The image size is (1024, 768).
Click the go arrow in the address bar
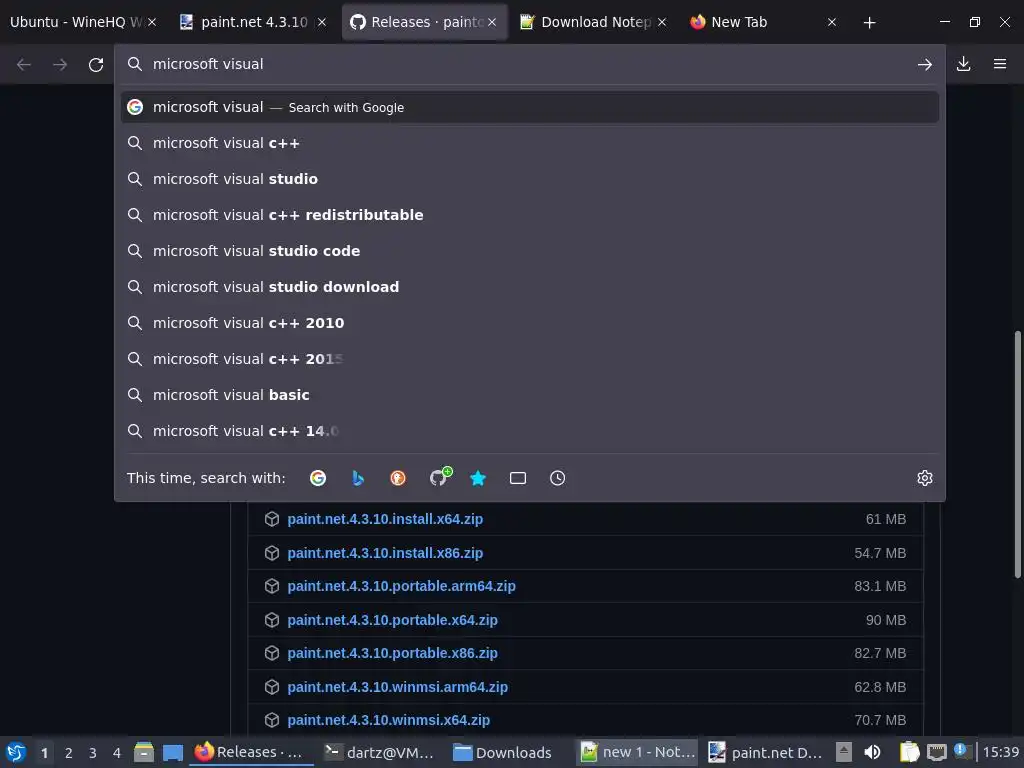(924, 64)
